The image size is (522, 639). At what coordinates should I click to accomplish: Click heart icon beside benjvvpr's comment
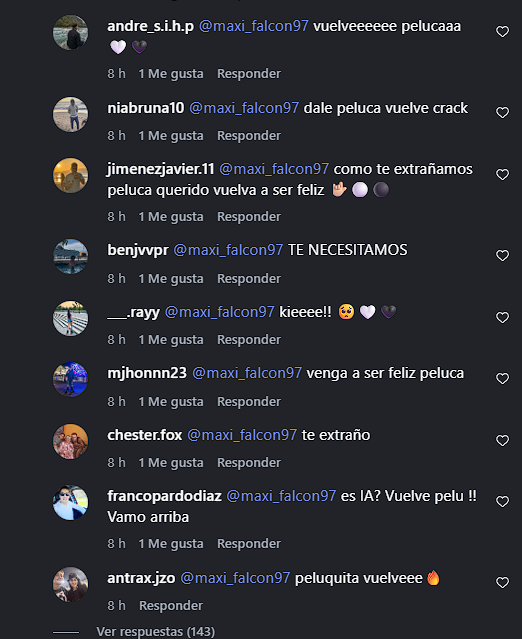coord(502,256)
